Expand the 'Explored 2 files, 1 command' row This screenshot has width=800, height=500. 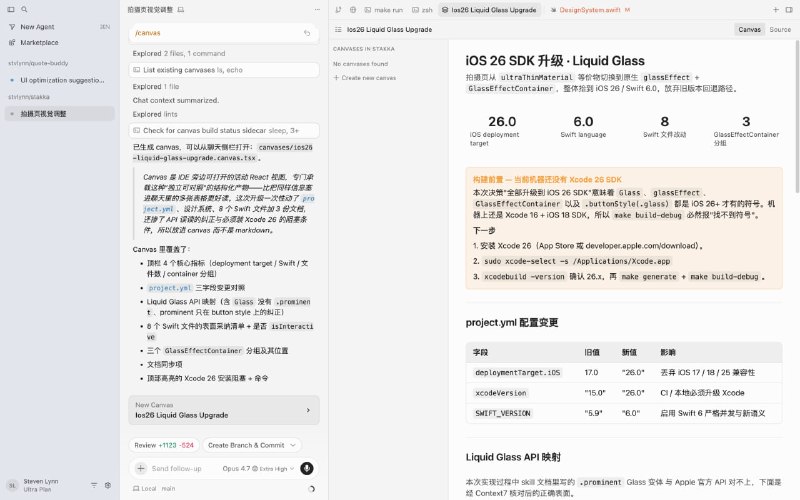coord(179,53)
